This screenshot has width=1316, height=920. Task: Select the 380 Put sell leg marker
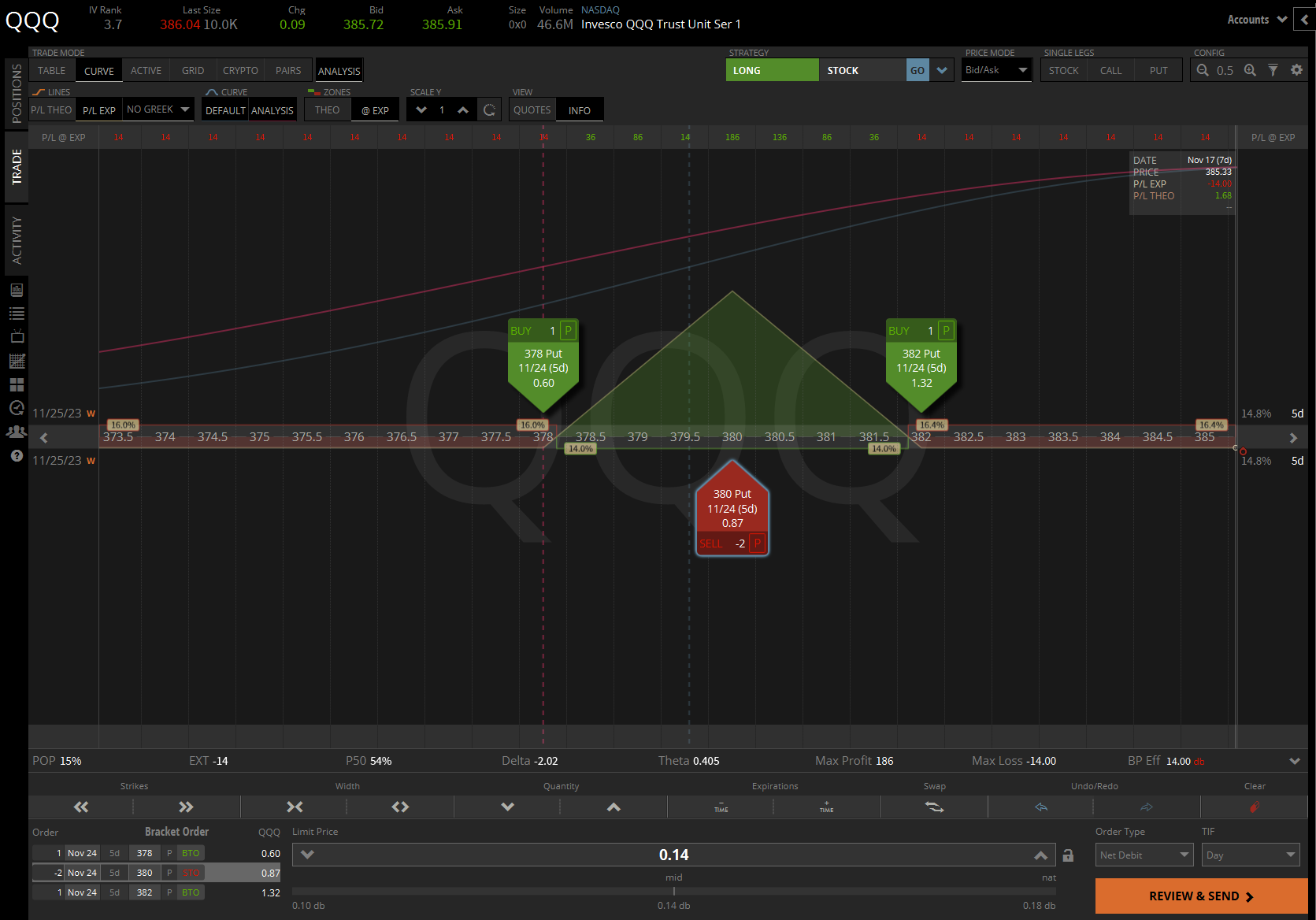[732, 509]
